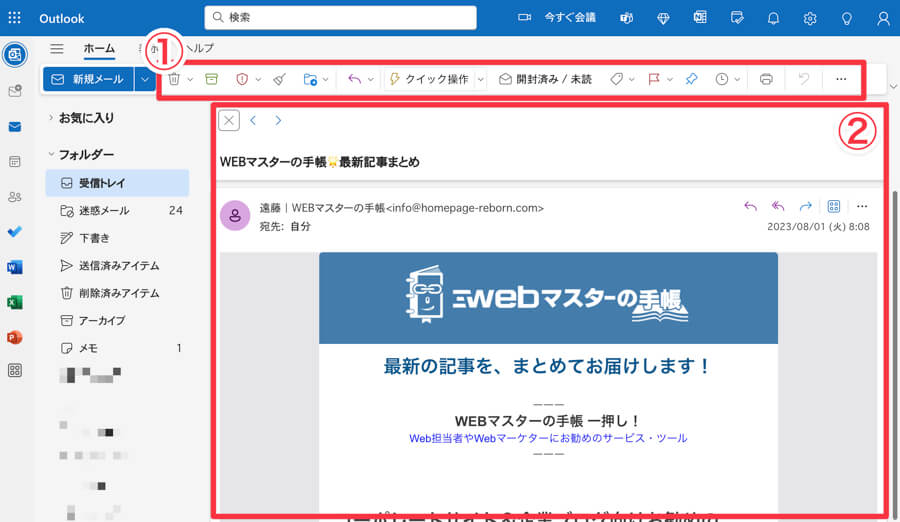Open the 新規メール dropdown arrow

pyautogui.click(x=146, y=79)
